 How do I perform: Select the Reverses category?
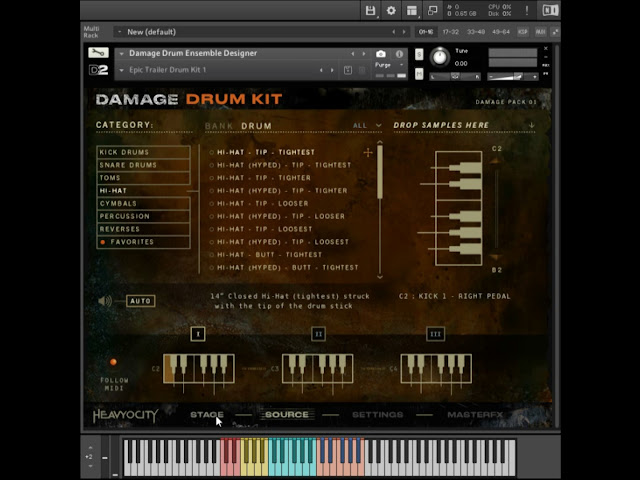(x=143, y=229)
